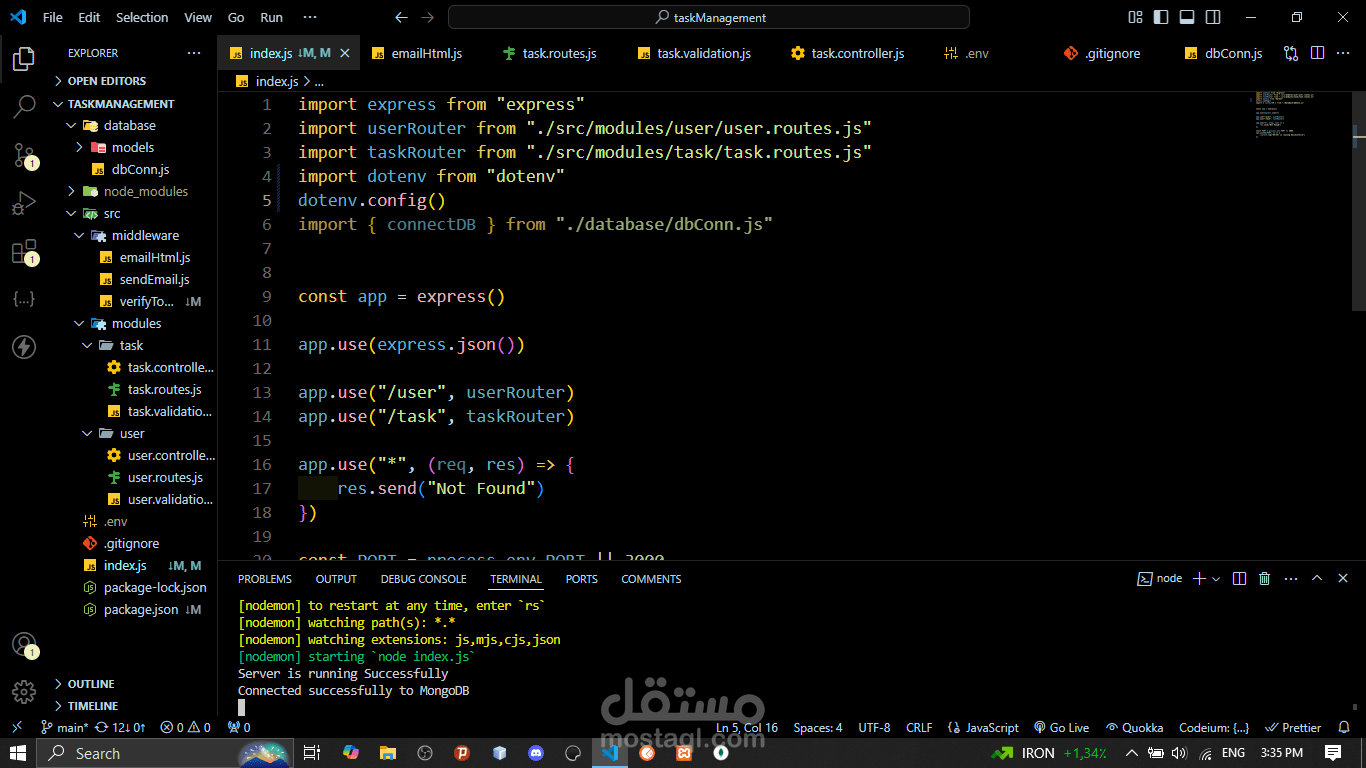
Task: Switch to the task.controller.js tab
Action: tap(847, 53)
